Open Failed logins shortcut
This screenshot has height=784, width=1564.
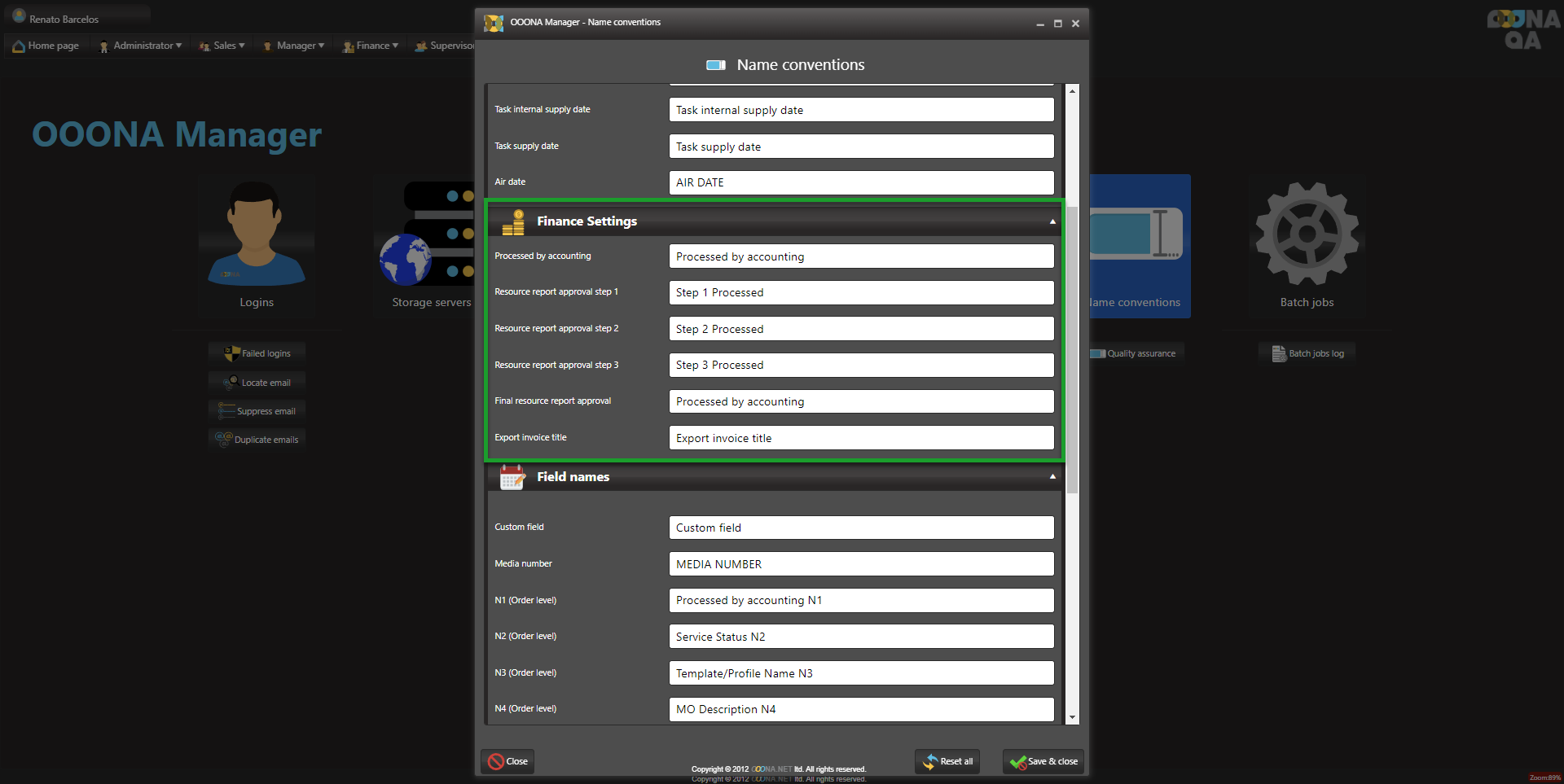[x=257, y=353]
